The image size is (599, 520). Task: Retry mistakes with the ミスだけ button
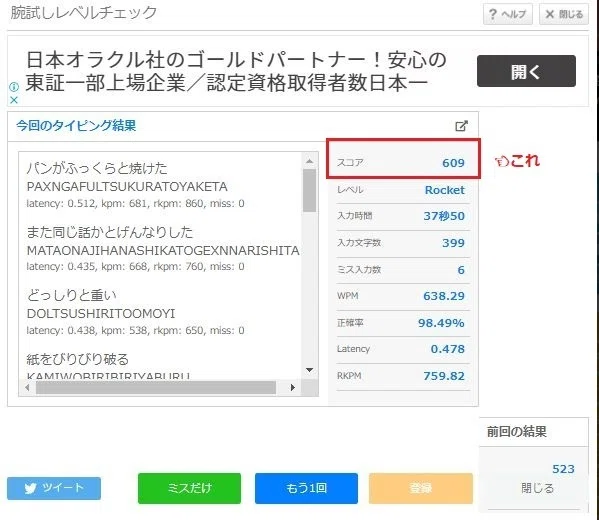pyautogui.click(x=189, y=488)
